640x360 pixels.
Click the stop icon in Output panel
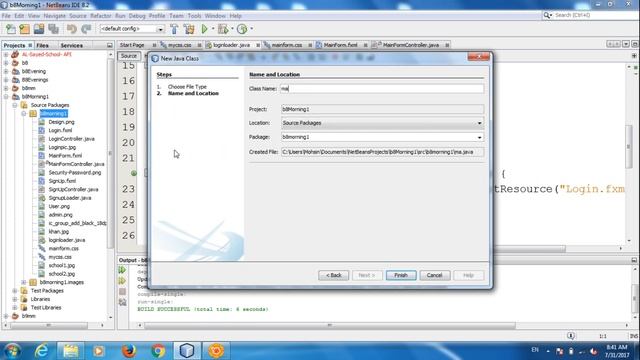tap(122, 291)
